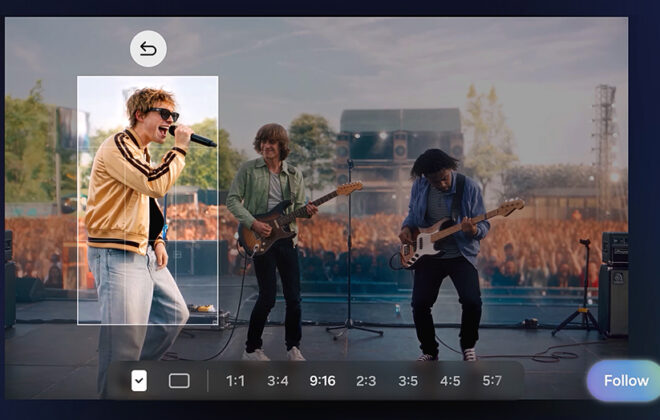Click inside the crop frame on the singer
The height and width of the screenshot is (420, 660).
148,200
